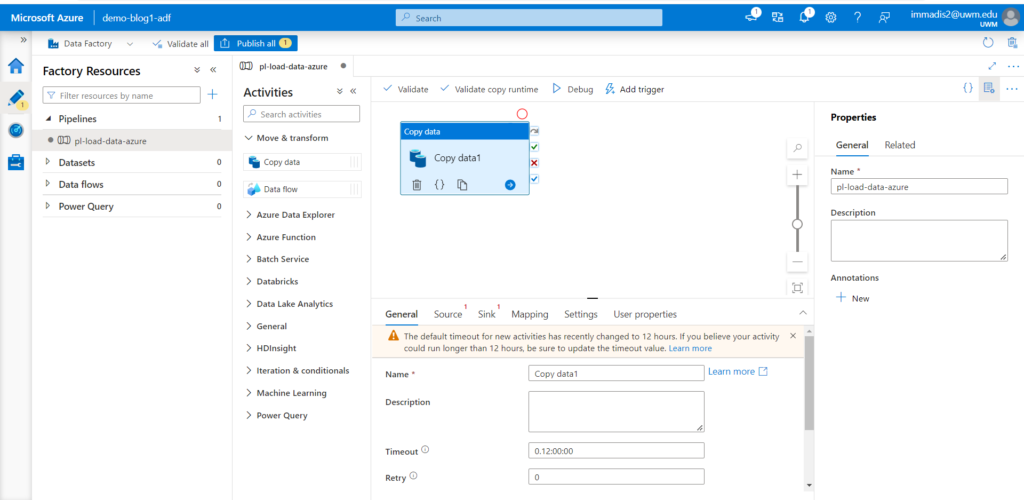
Task: Open the notifications bell icon
Action: pyautogui.click(x=805, y=17)
